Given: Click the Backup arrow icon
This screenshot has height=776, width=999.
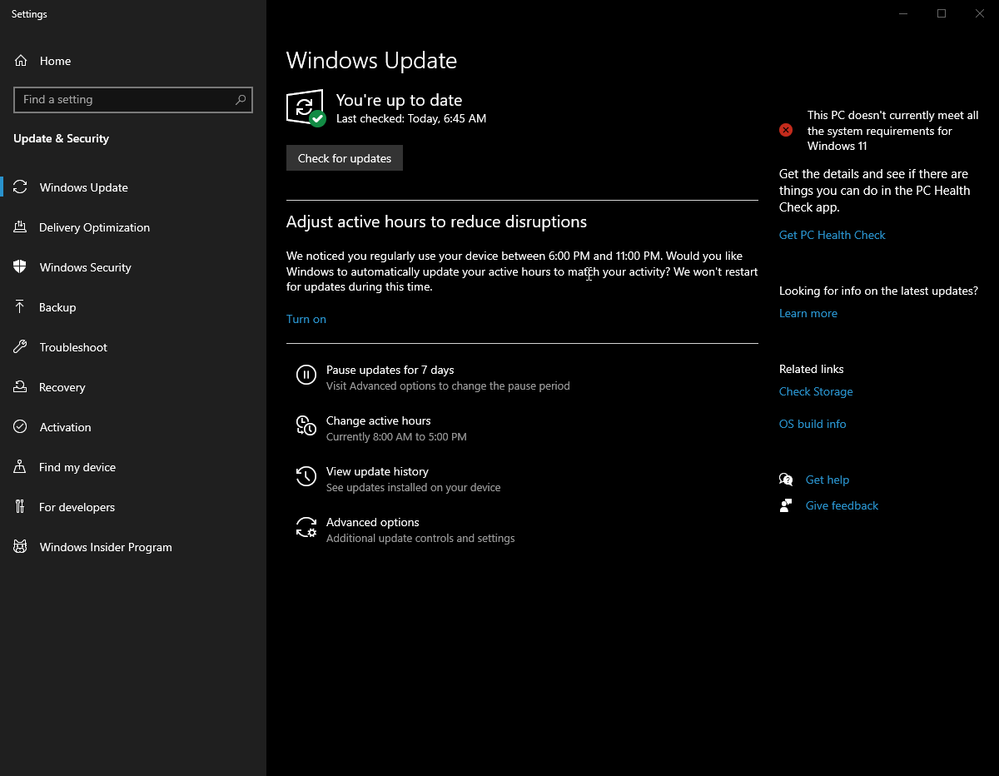Looking at the screenshot, I should pyautogui.click(x=20, y=306).
